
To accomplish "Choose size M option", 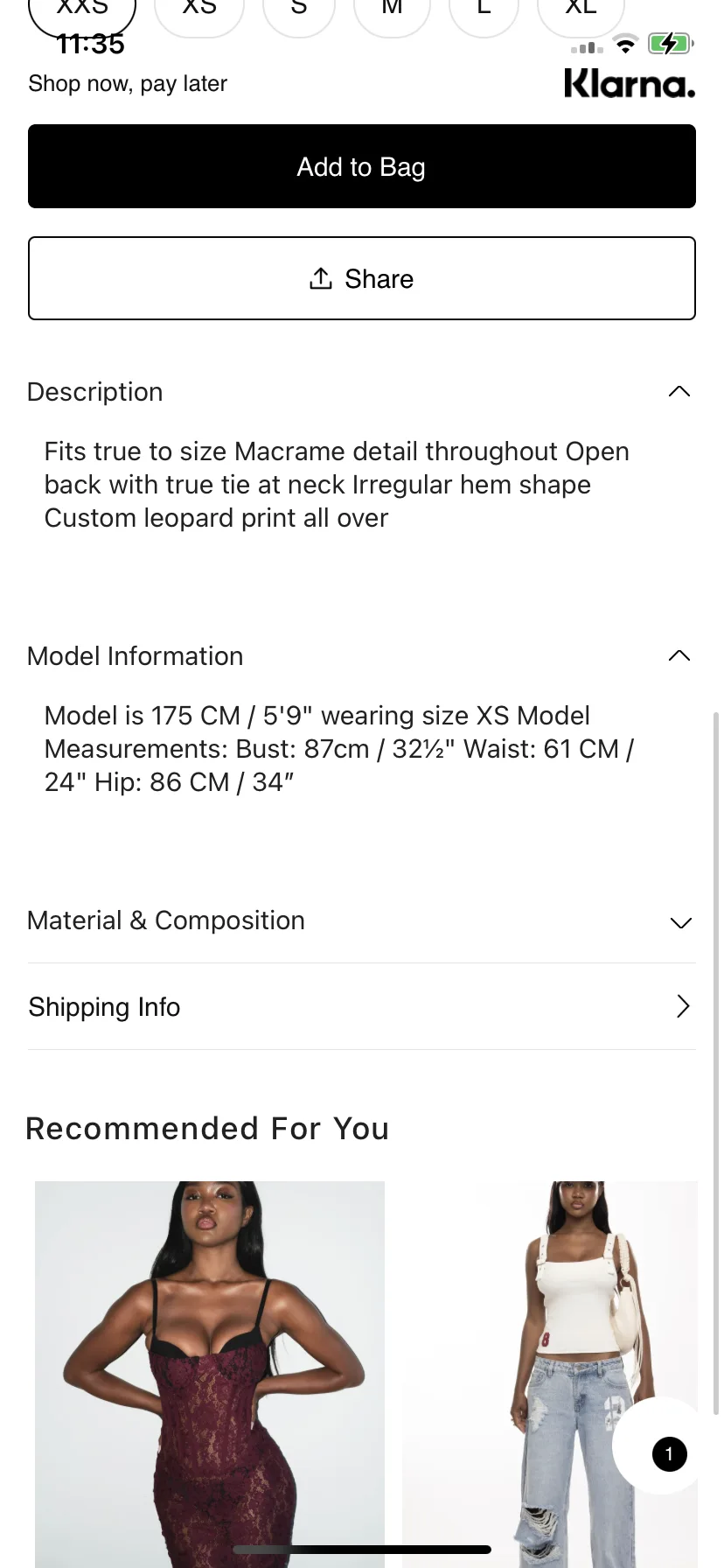I will 392,14.
